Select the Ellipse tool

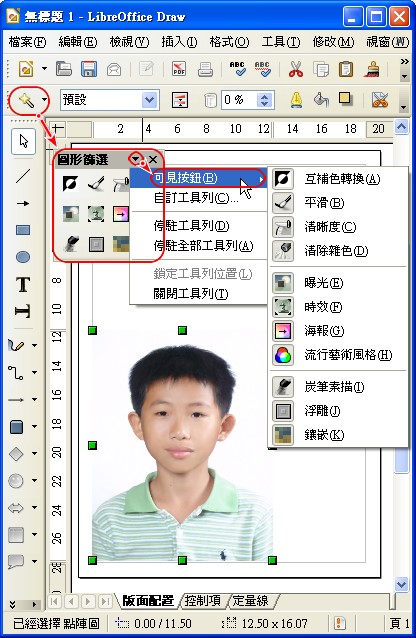click(x=23, y=257)
